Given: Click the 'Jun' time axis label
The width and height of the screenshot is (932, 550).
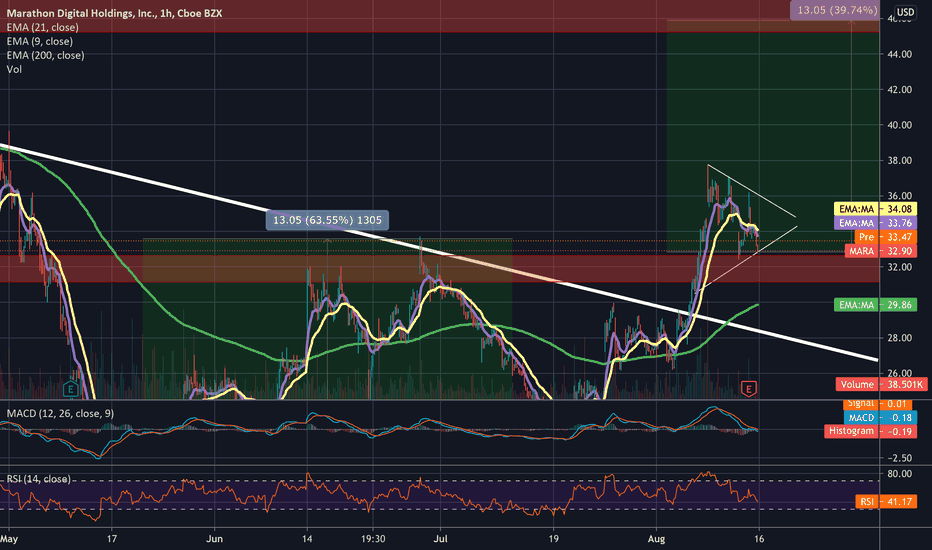Looking at the screenshot, I should coord(214,539).
